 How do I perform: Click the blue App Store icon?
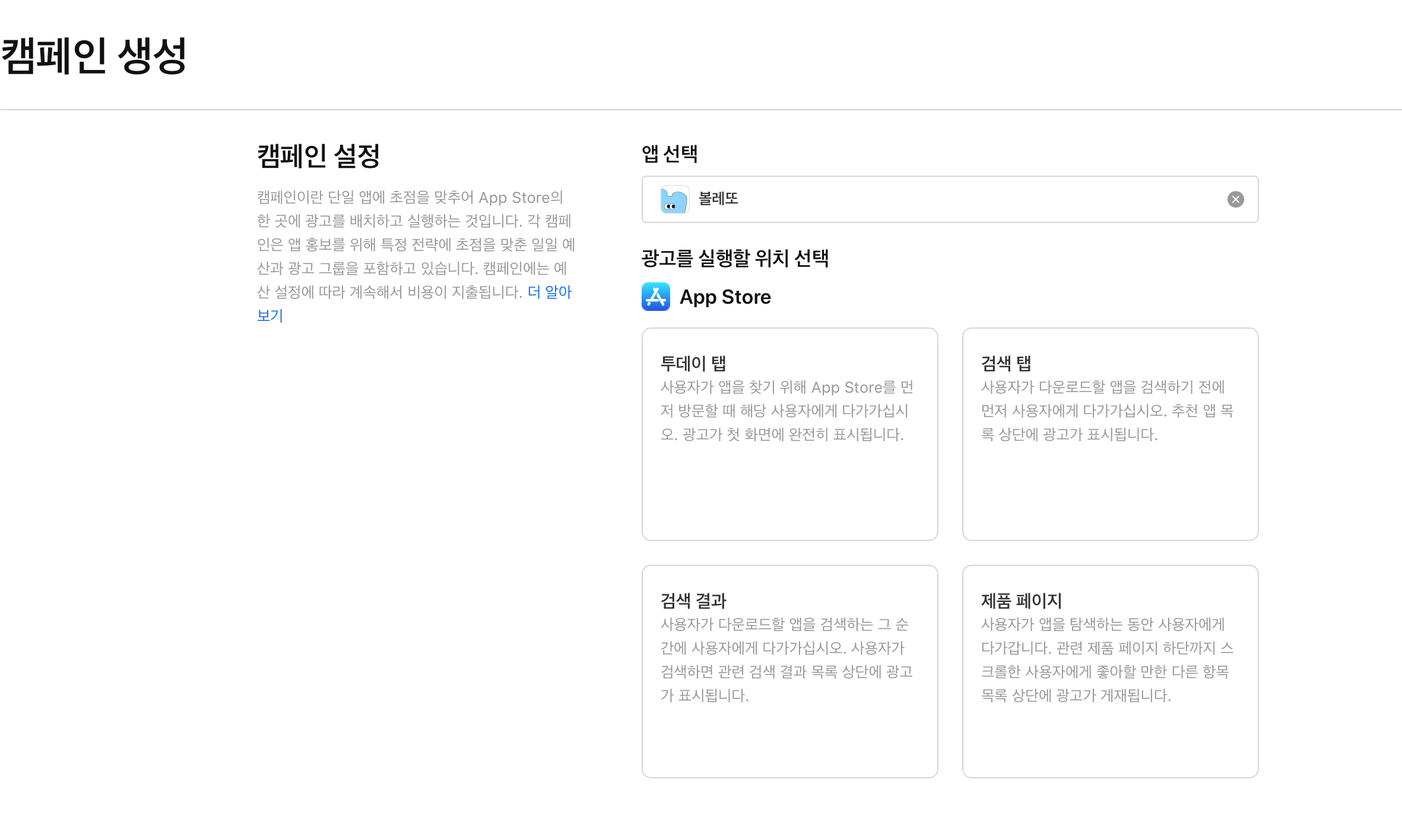[x=655, y=297]
